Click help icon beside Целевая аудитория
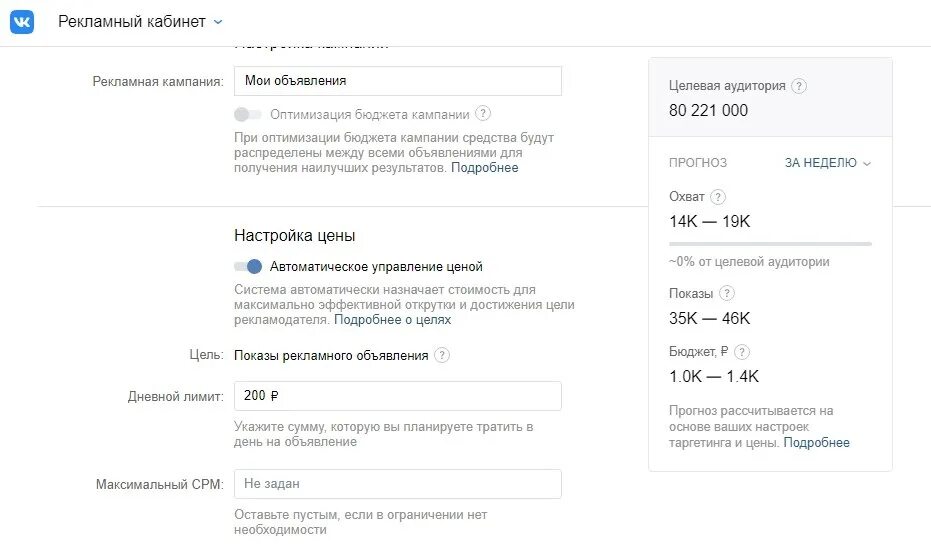This screenshot has height=548, width=931. 799,86
